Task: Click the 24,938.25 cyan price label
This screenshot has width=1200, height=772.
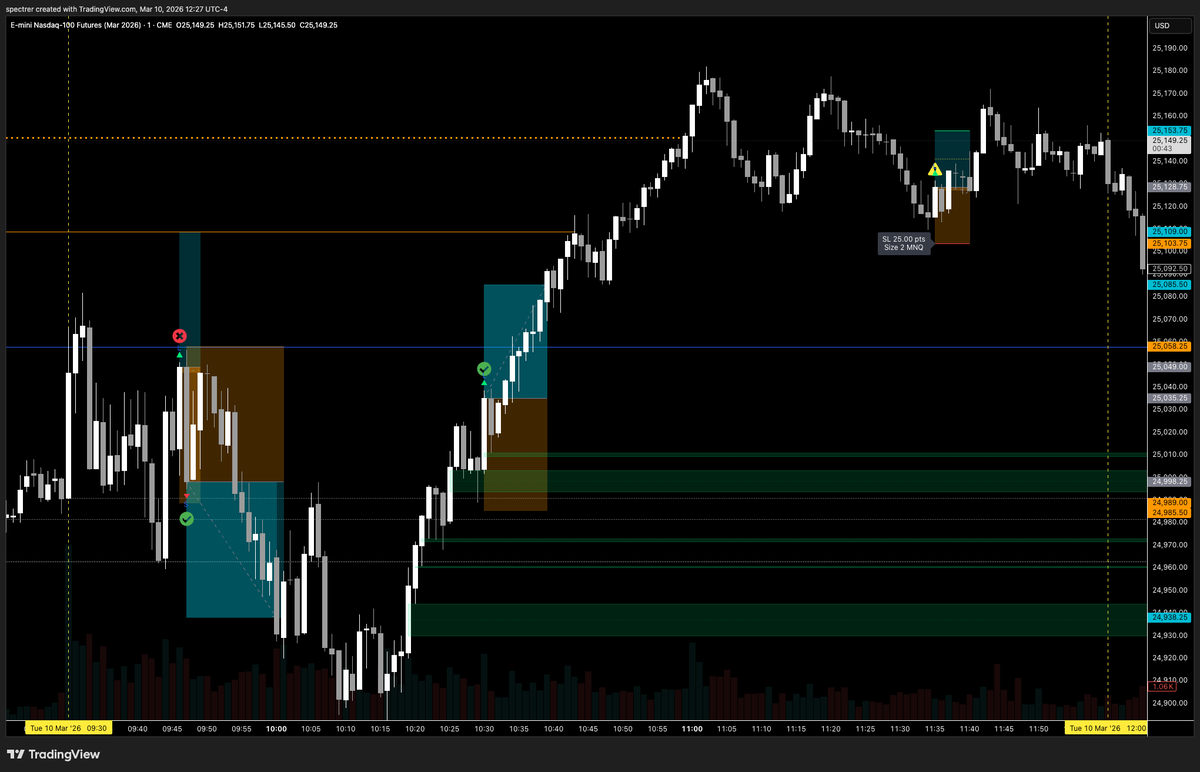Action: [1169, 617]
